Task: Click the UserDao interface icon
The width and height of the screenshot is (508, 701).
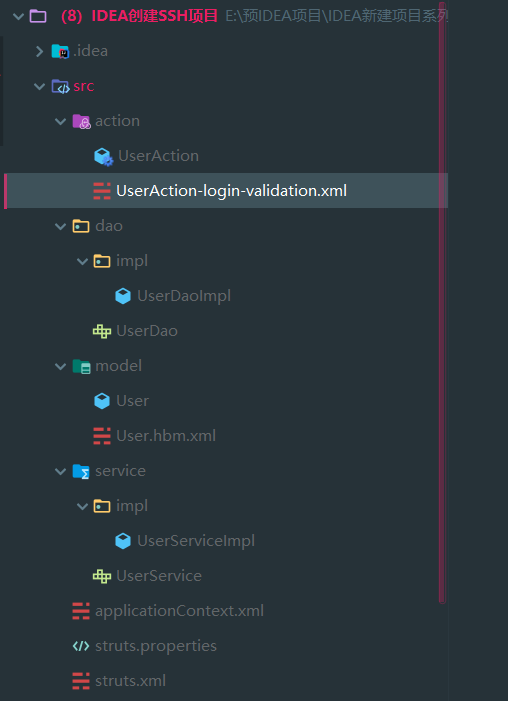Action: coord(102,331)
